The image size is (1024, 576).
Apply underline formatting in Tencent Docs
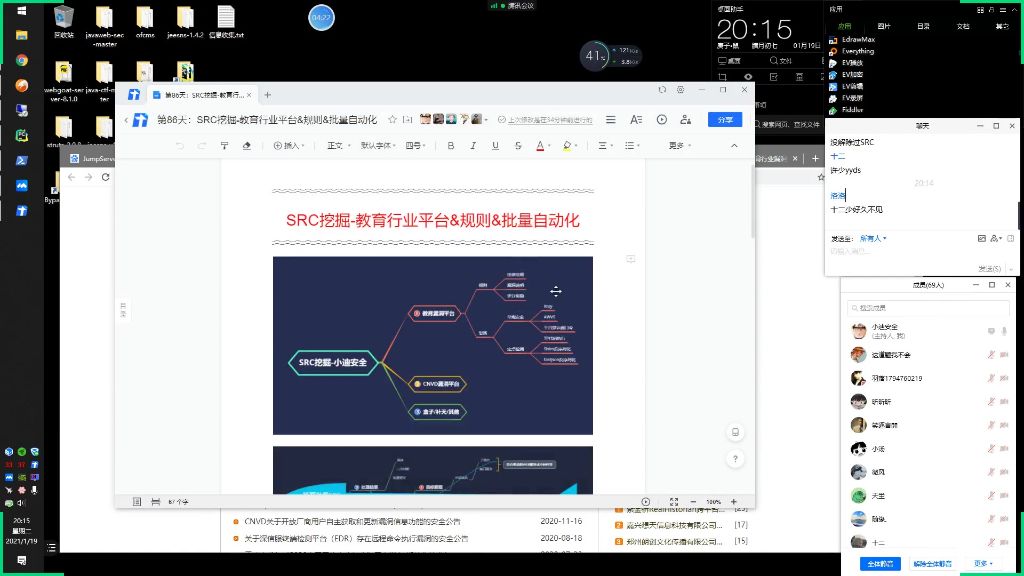[x=495, y=146]
